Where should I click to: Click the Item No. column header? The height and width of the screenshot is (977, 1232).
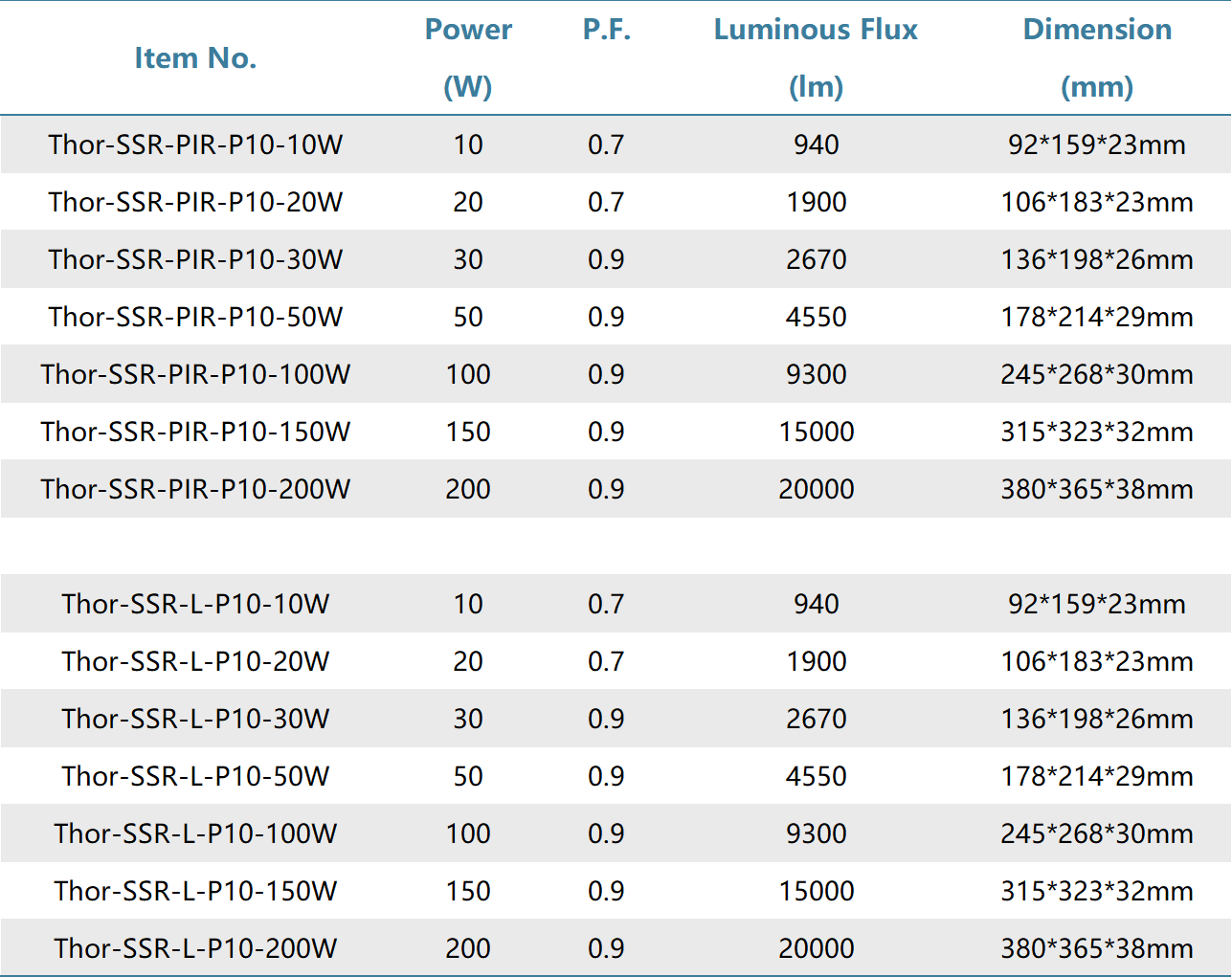pos(195,58)
